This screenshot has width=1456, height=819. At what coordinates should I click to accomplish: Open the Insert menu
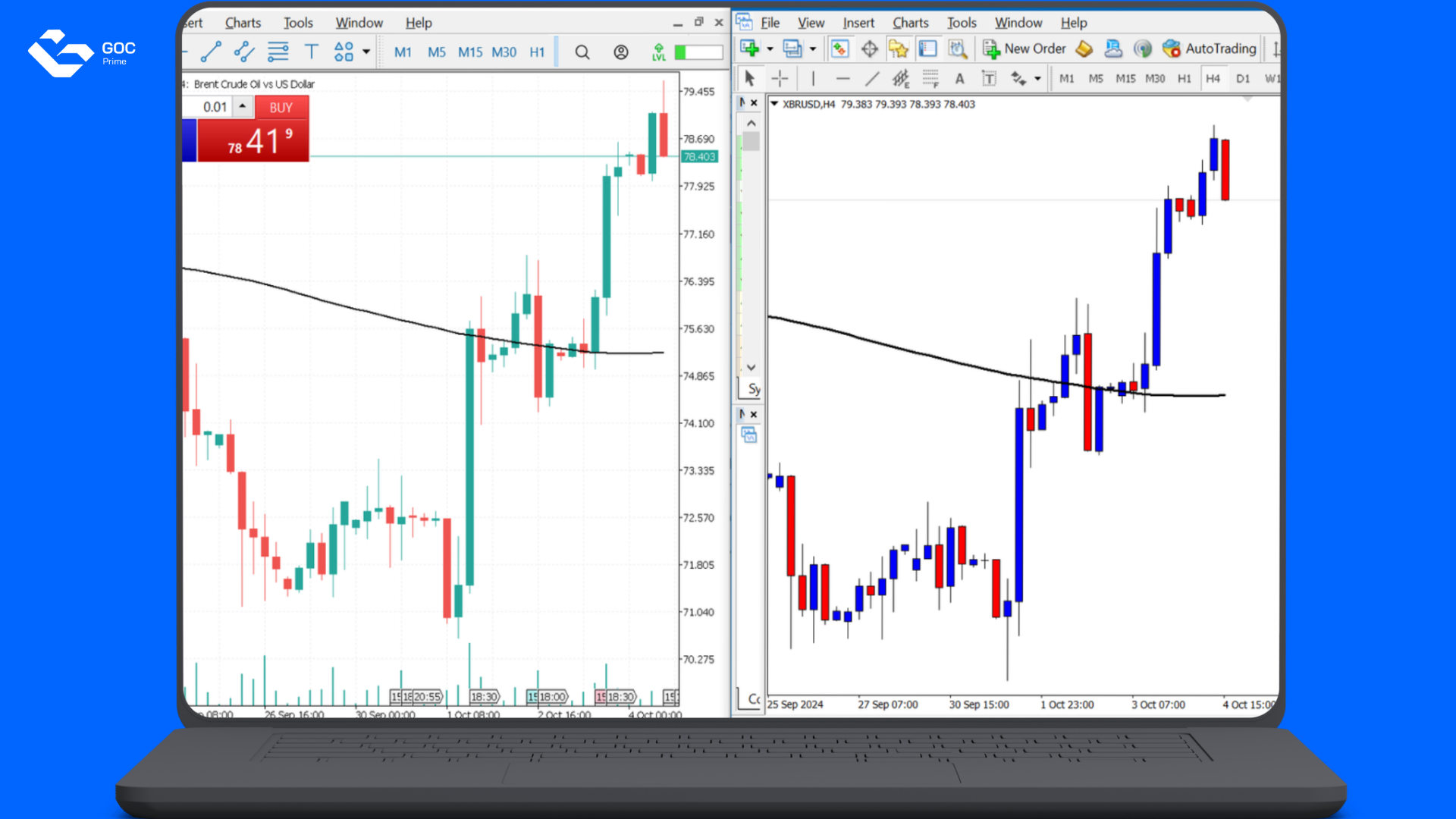pos(858,23)
